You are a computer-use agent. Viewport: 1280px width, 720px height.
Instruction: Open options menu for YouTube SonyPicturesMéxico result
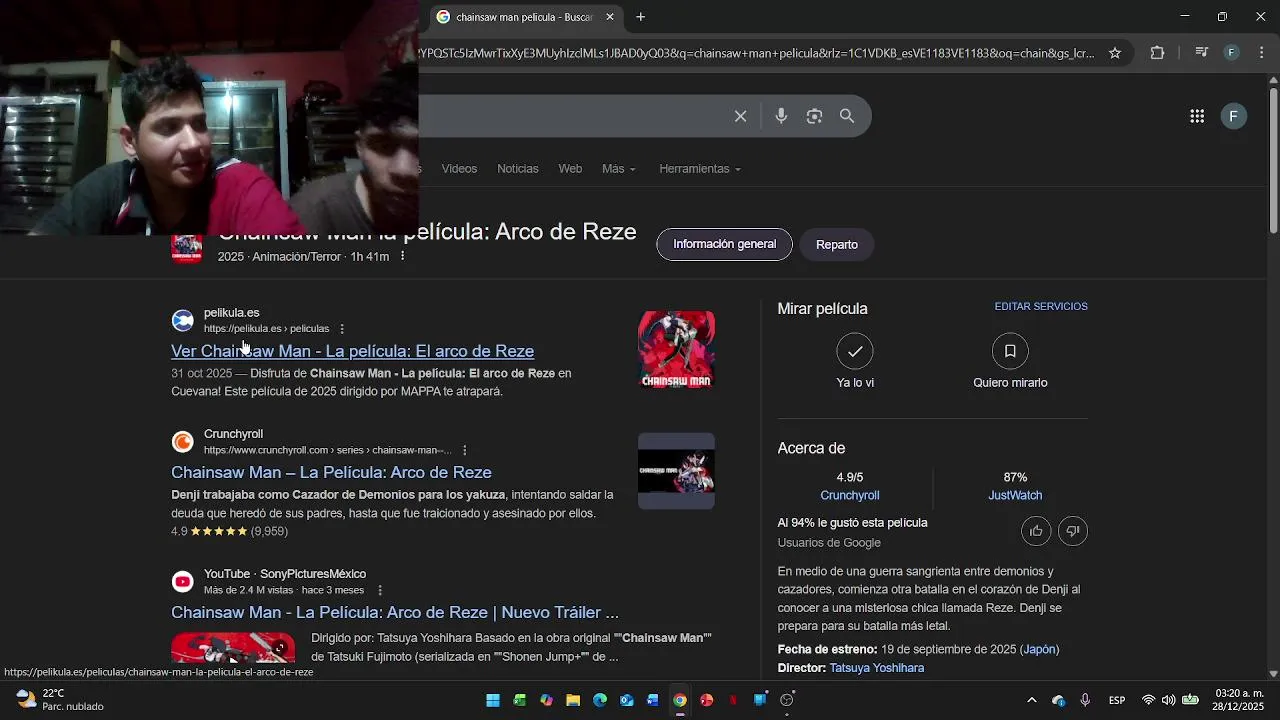click(380, 590)
